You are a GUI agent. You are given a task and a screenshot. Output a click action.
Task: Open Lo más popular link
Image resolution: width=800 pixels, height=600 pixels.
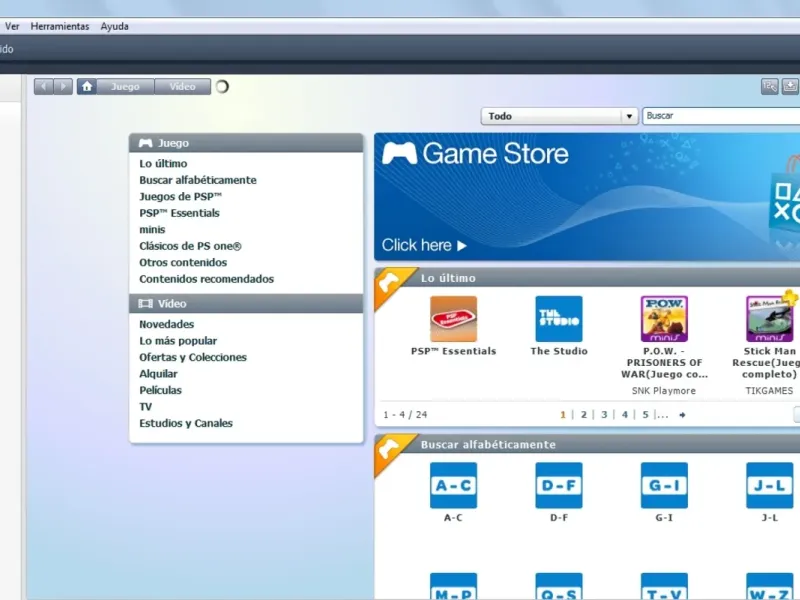(178, 341)
